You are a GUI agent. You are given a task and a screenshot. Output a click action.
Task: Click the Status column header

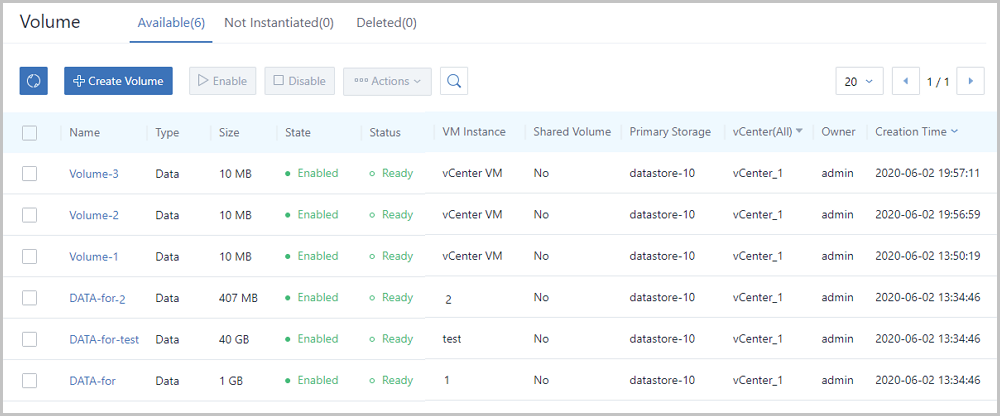(x=385, y=133)
